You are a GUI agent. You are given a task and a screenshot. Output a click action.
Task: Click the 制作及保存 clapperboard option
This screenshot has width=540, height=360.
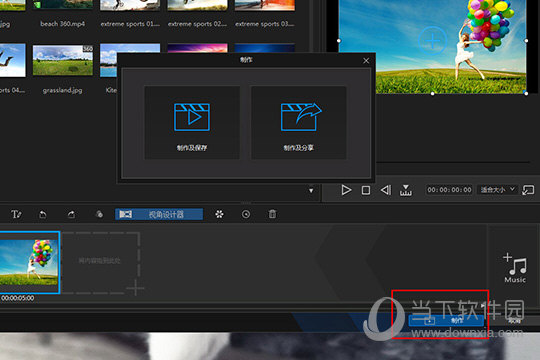192,122
